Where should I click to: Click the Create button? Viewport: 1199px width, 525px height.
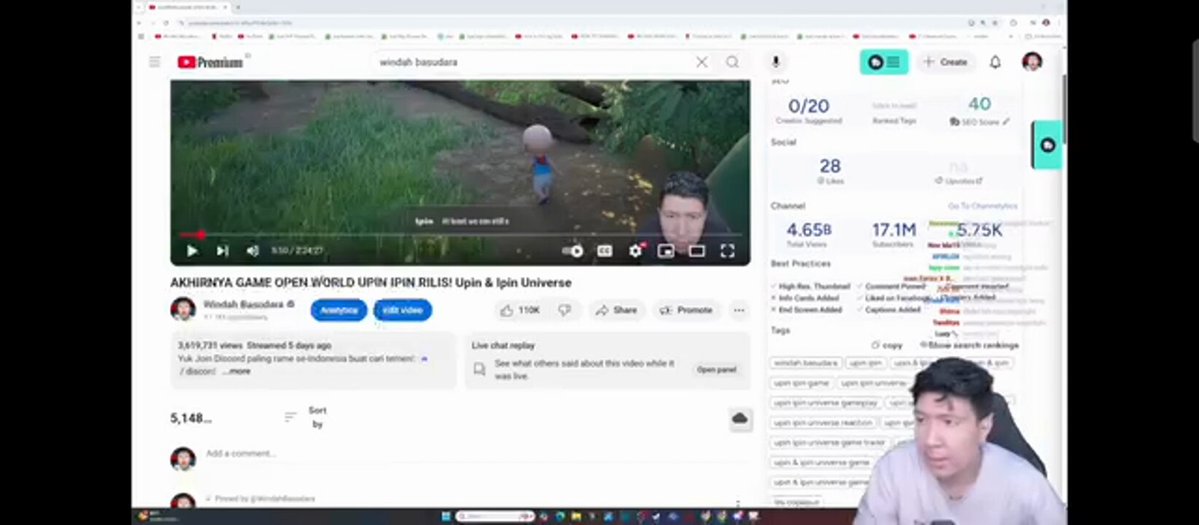(x=945, y=62)
